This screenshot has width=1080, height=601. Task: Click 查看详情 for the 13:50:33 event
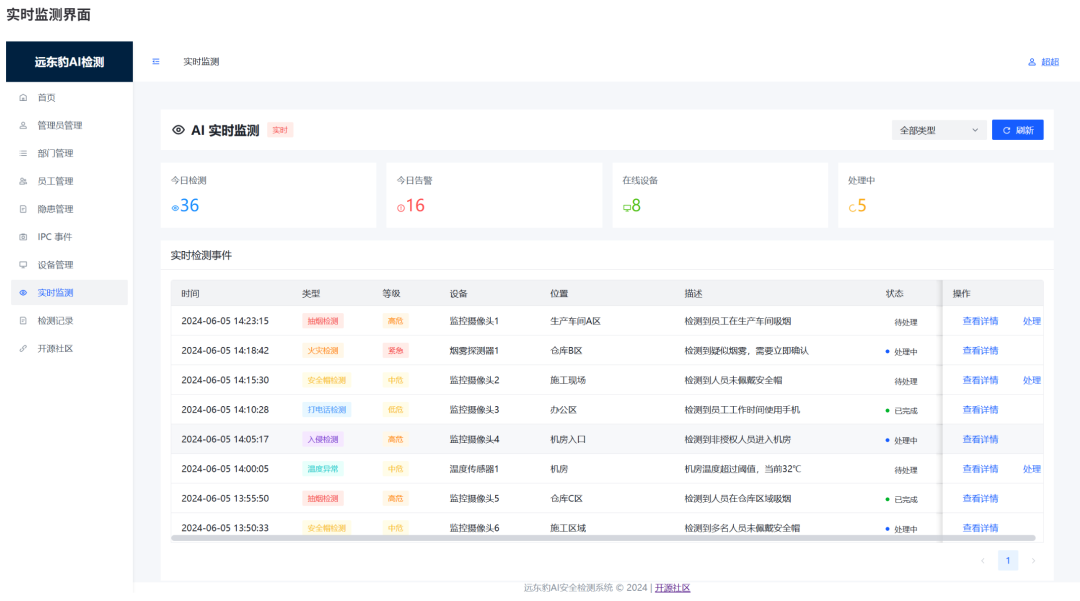[x=980, y=528]
